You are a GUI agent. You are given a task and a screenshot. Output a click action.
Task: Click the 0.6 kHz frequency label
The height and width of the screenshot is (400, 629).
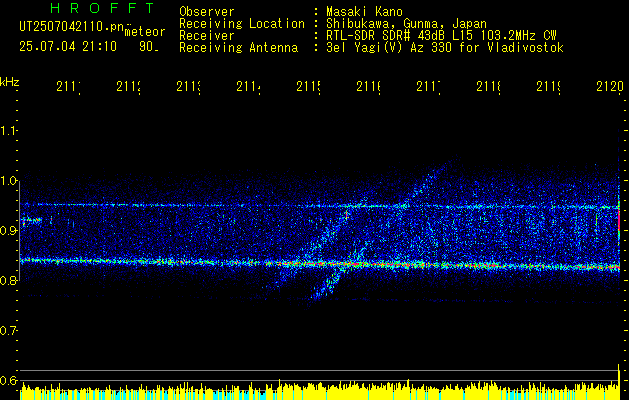coord(9,380)
